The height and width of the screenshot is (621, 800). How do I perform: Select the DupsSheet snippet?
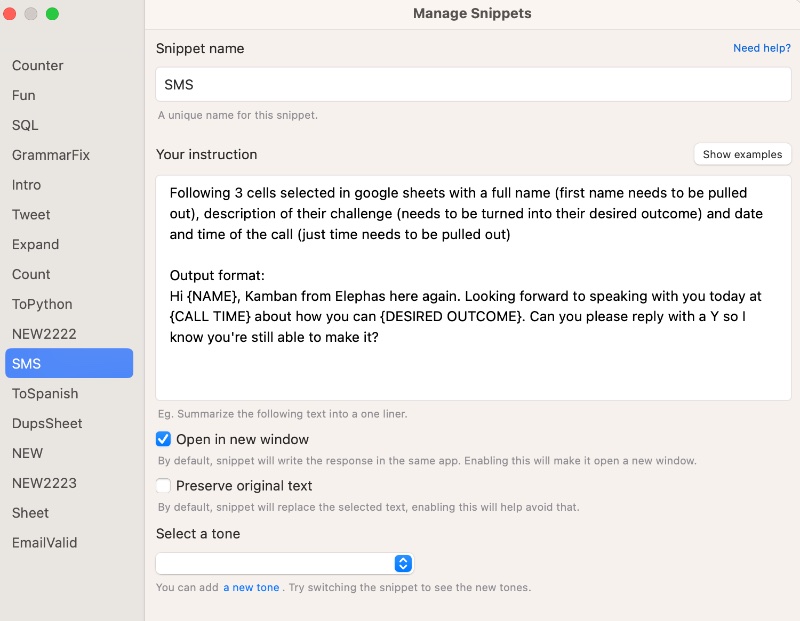[x=47, y=423]
